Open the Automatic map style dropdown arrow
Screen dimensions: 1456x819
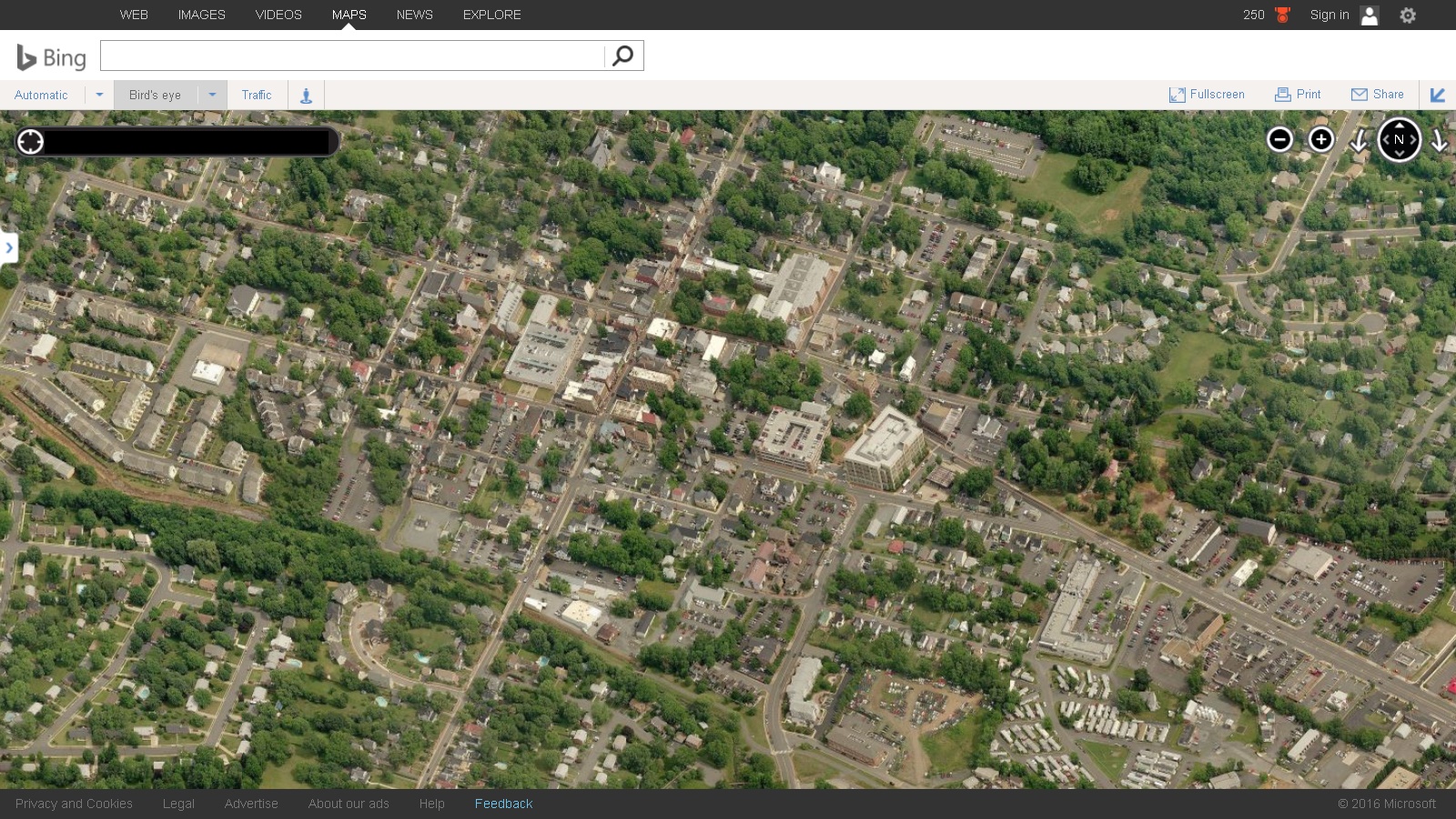point(99,95)
